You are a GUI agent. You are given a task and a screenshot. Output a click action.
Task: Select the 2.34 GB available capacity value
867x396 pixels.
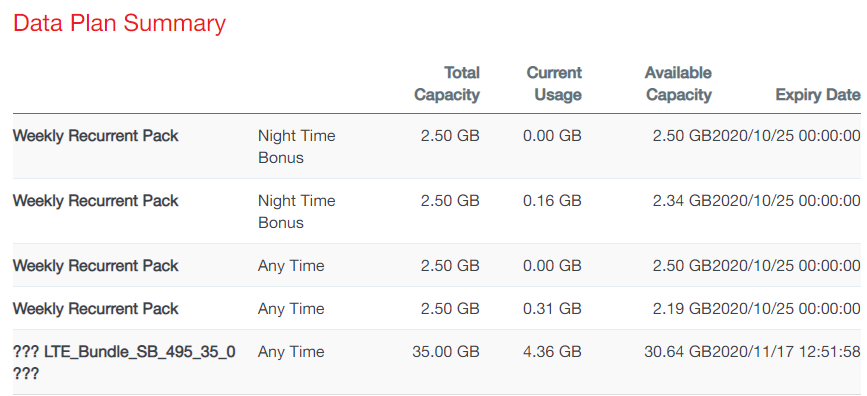pos(682,200)
